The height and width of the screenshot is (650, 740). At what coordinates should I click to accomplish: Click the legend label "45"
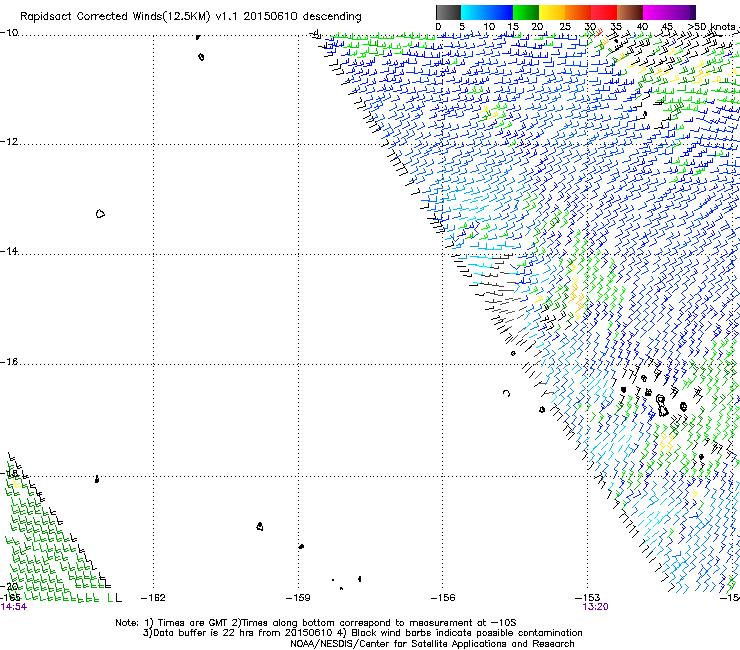(x=667, y=27)
